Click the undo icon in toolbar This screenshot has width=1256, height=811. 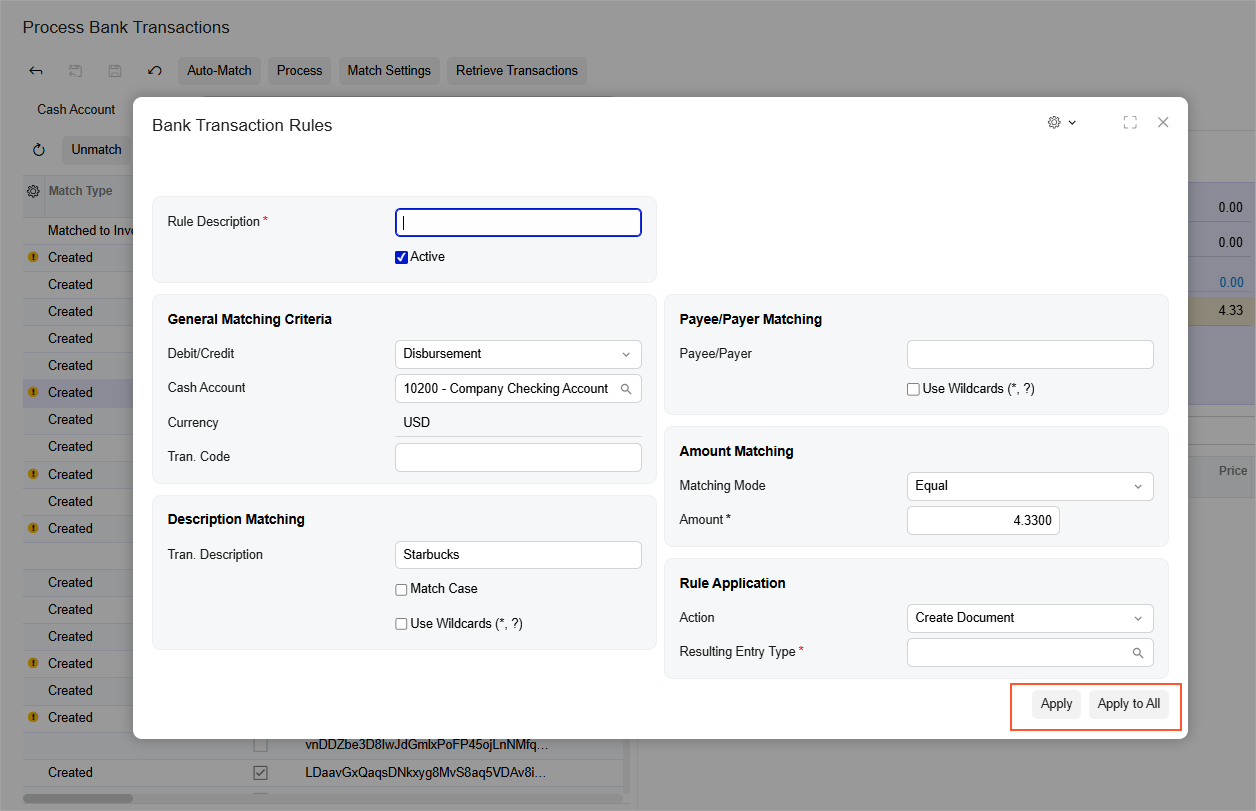pos(154,71)
